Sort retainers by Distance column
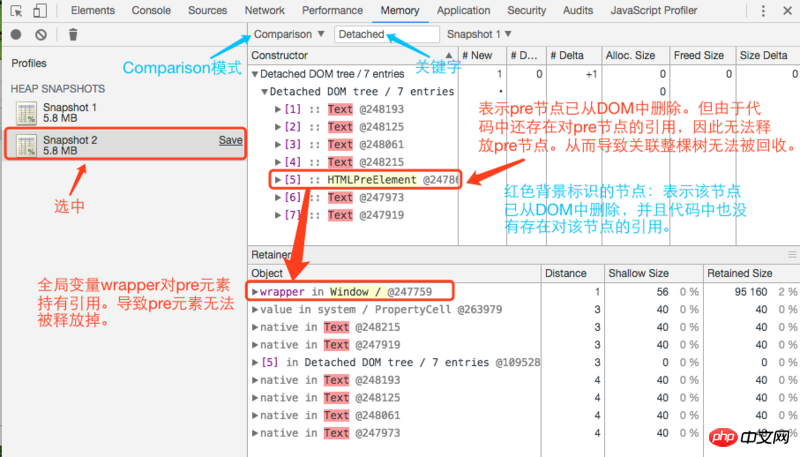This screenshot has height=457, width=800. [x=572, y=273]
